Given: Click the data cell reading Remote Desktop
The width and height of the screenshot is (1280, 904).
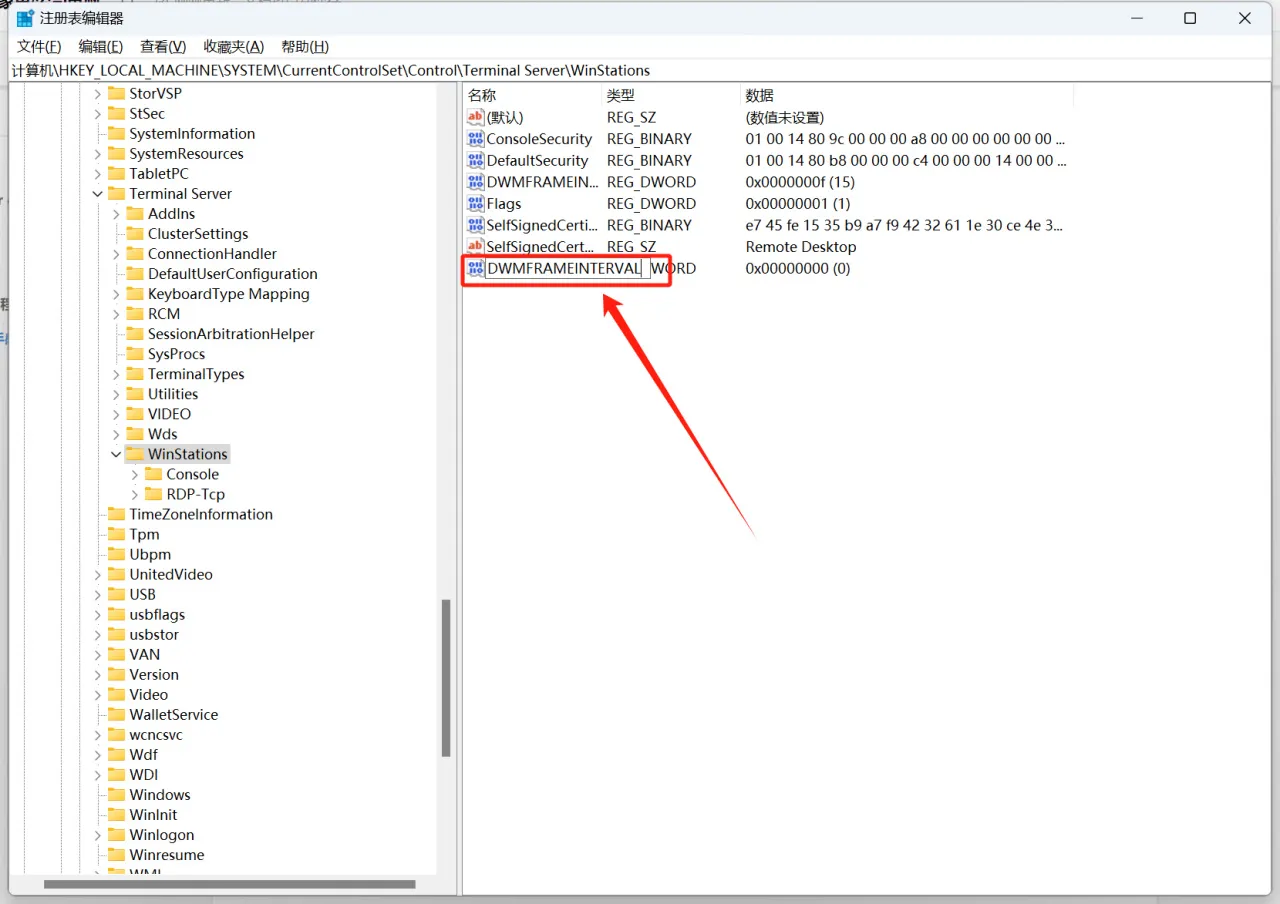Looking at the screenshot, I should [x=801, y=247].
